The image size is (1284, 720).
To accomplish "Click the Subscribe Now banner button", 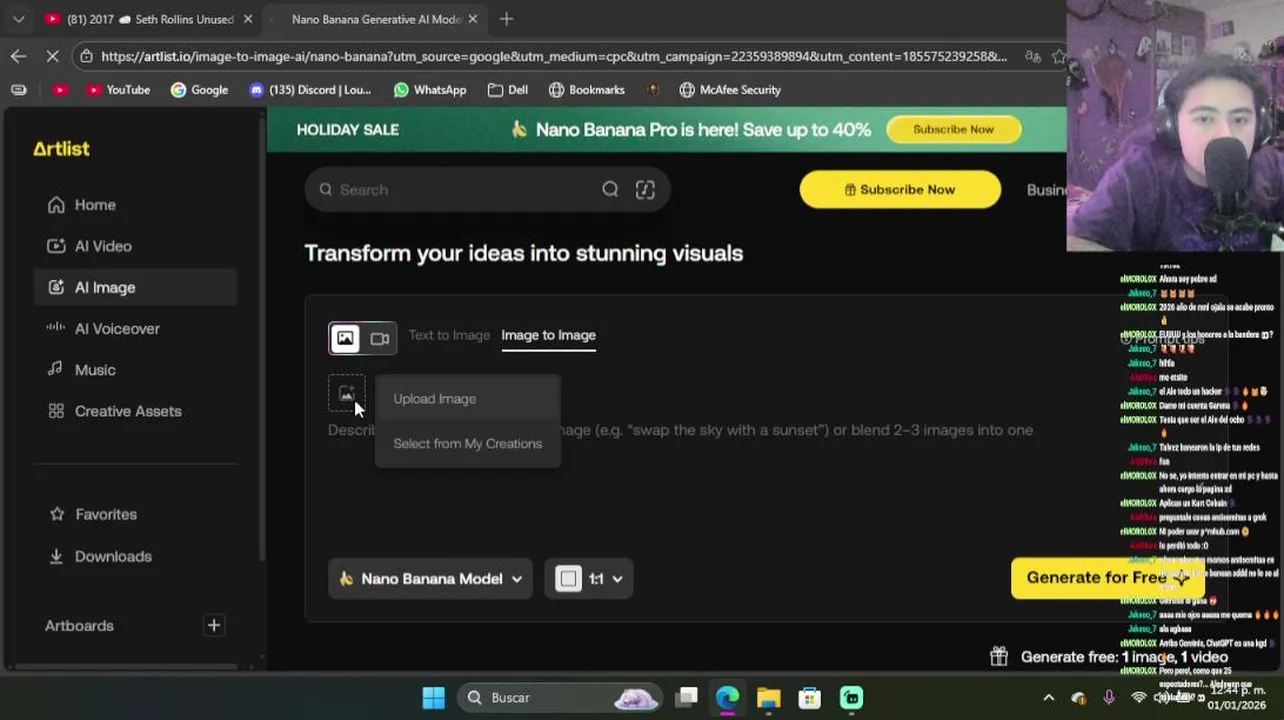I will 953,129.
